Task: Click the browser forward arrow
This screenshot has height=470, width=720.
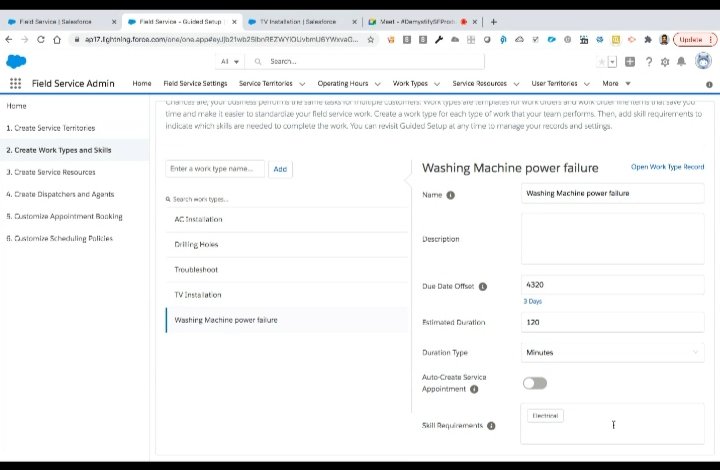Action: [x=25, y=39]
